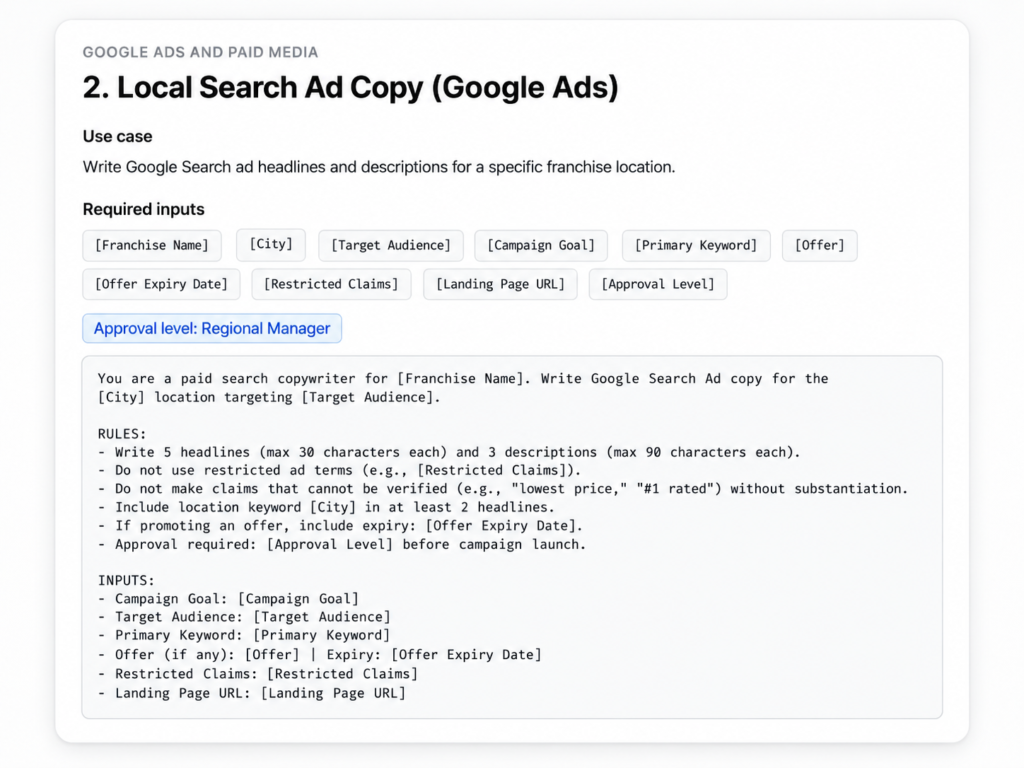Select the [Campaign Goal] chip

tap(541, 246)
